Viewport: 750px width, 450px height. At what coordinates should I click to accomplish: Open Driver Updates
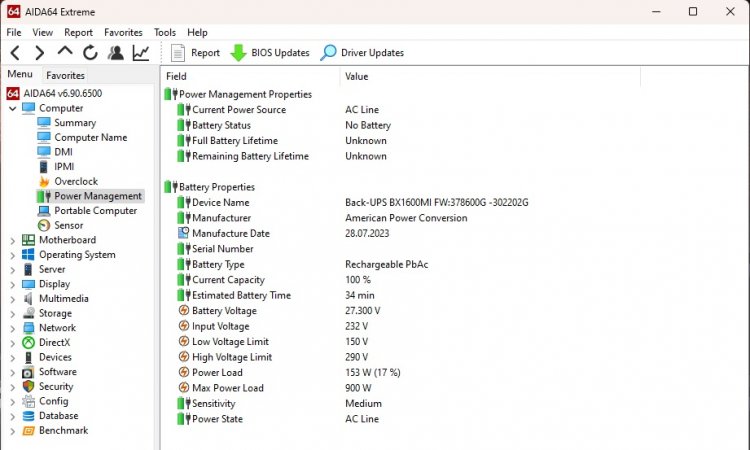362,53
